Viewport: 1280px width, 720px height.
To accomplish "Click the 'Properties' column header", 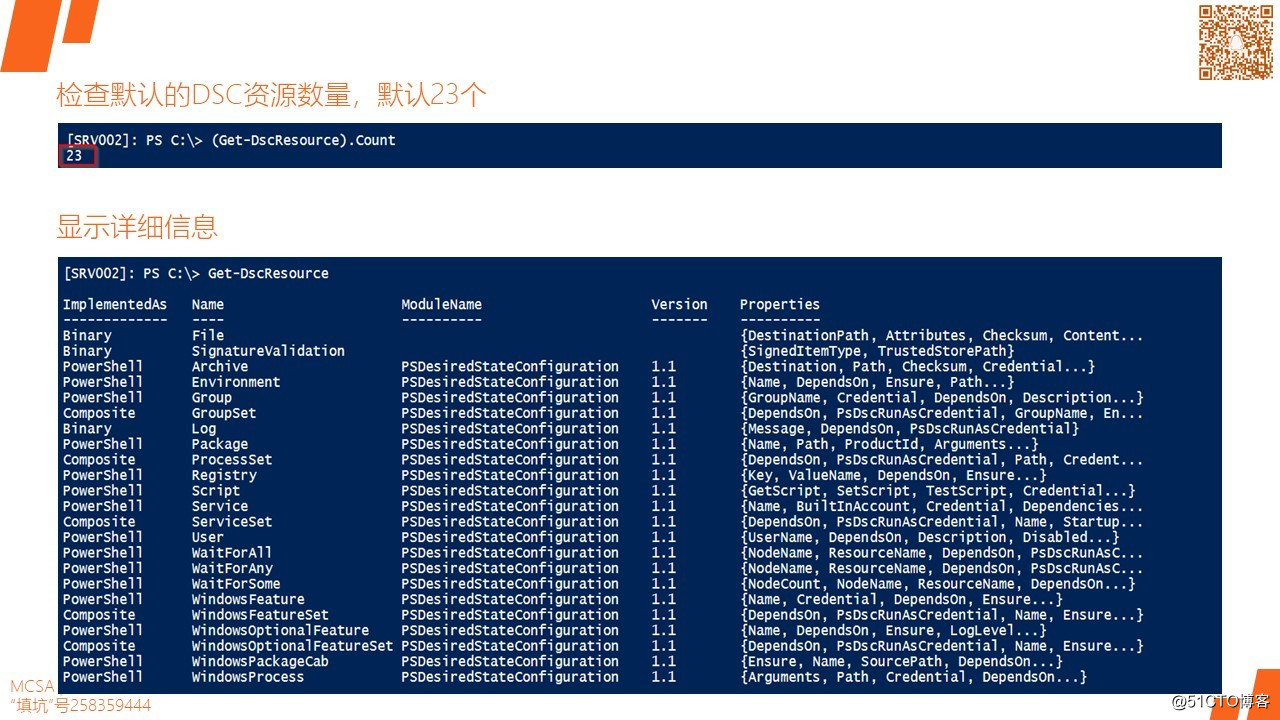I will (x=780, y=304).
